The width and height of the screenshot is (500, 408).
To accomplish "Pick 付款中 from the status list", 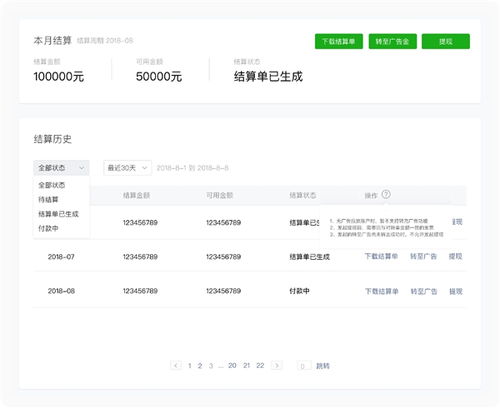I will pos(48,228).
